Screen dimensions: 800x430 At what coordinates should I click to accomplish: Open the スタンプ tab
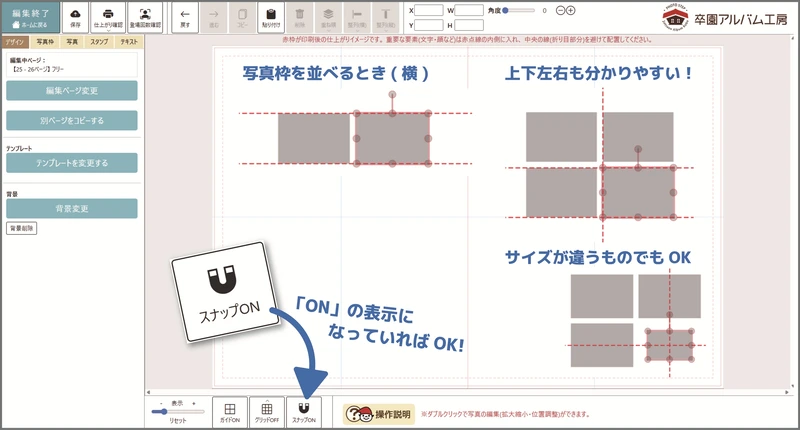coord(100,43)
